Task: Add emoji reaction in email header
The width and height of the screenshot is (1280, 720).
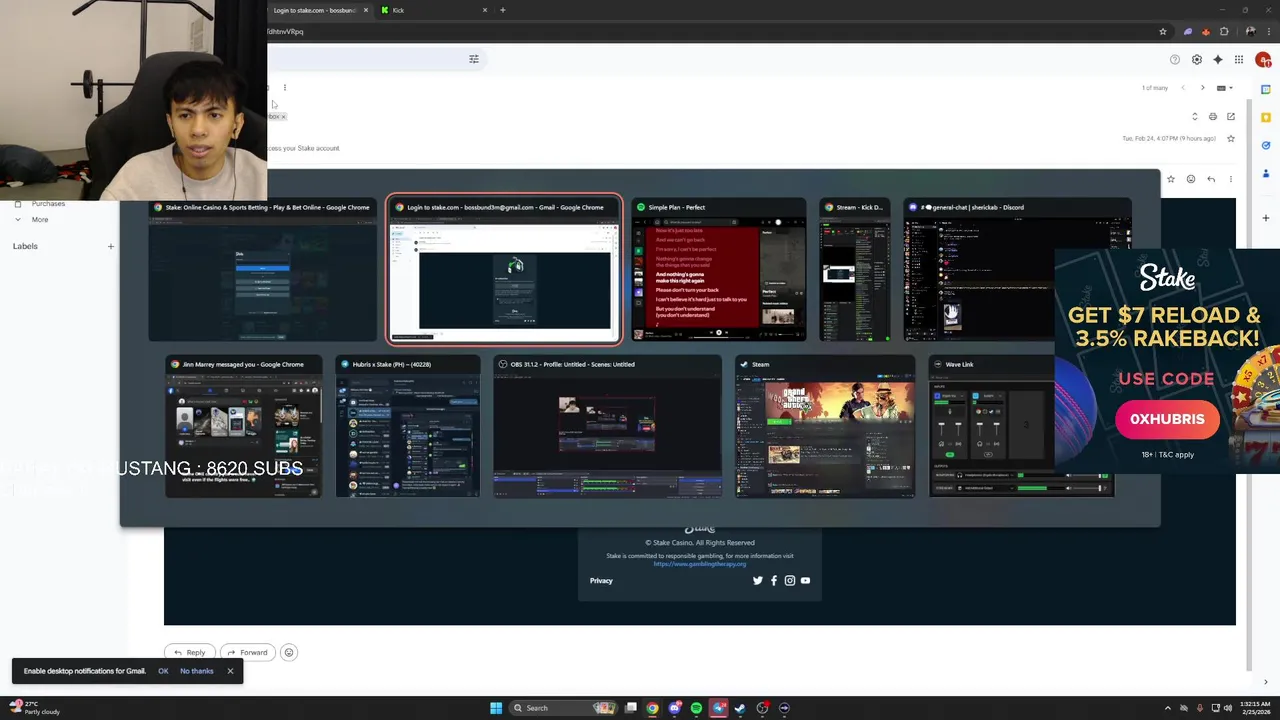Action: click(x=1190, y=179)
